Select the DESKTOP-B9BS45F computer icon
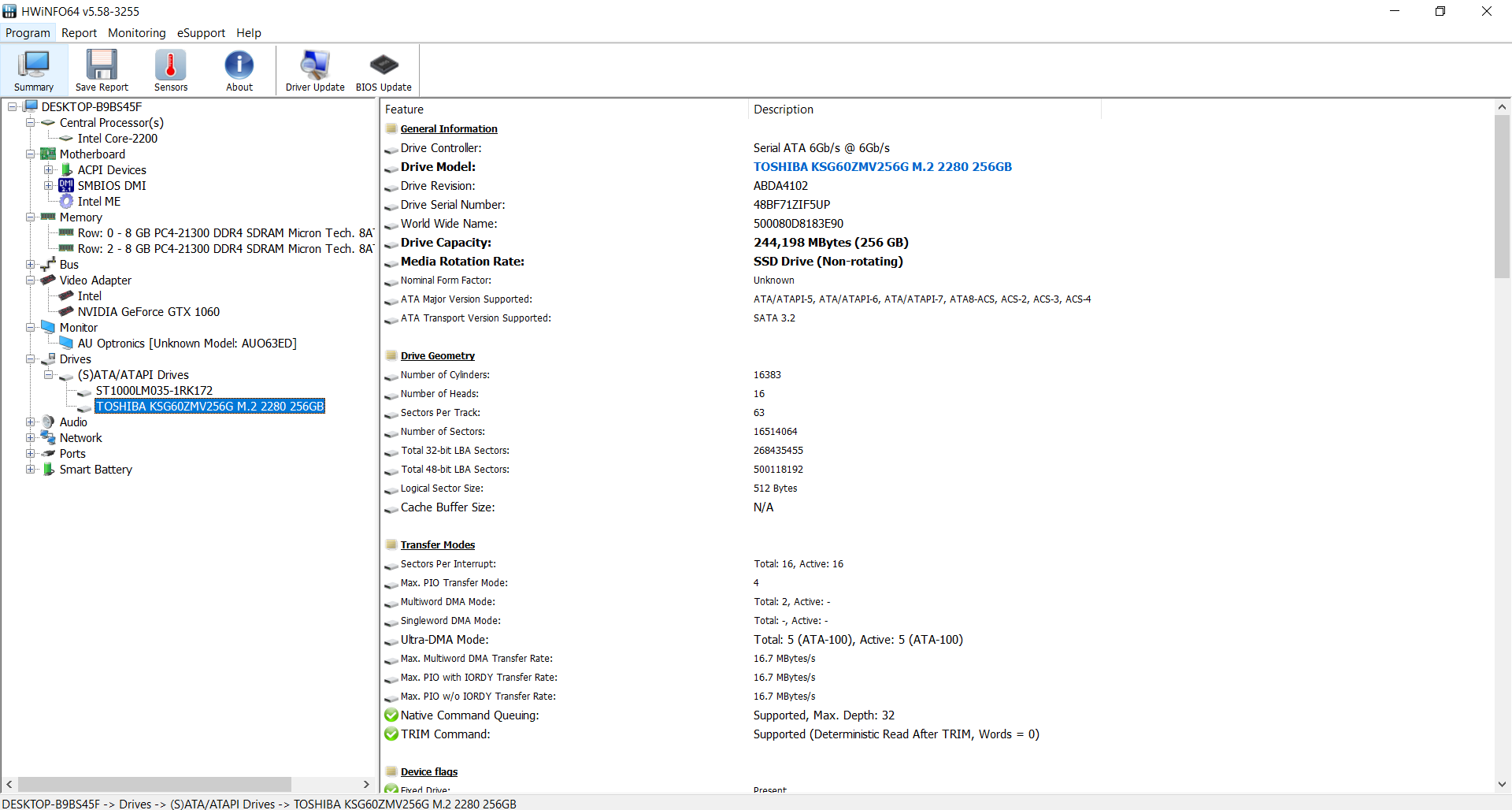The image size is (1512, 810). coord(31,106)
